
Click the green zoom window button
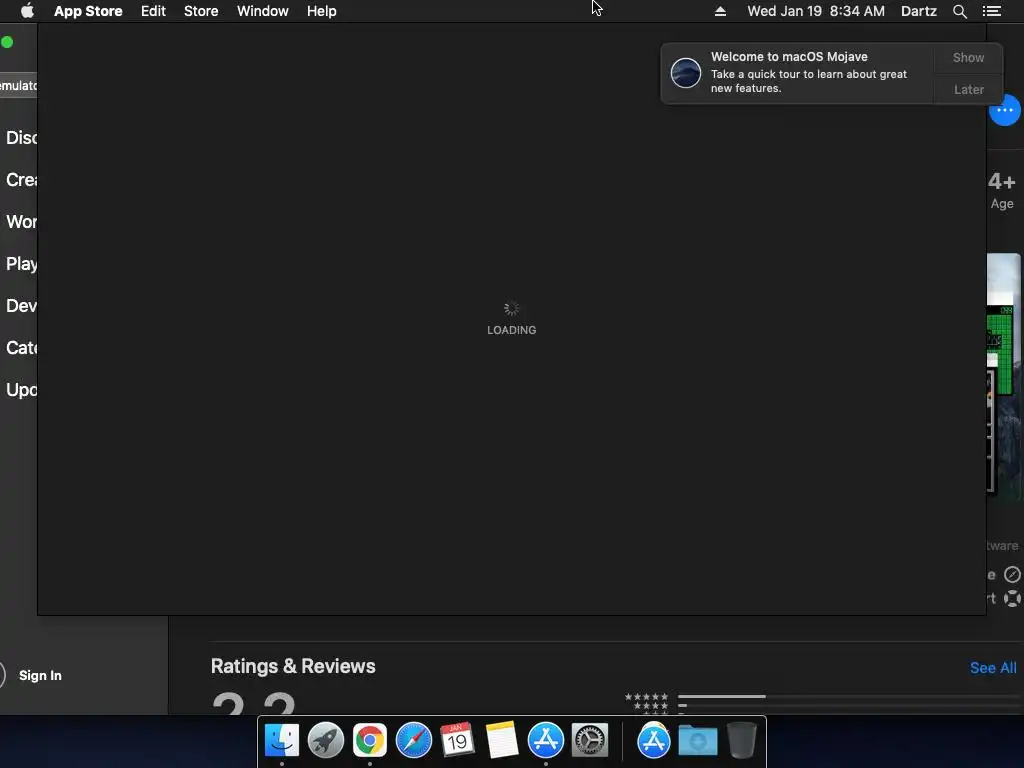tap(7, 42)
